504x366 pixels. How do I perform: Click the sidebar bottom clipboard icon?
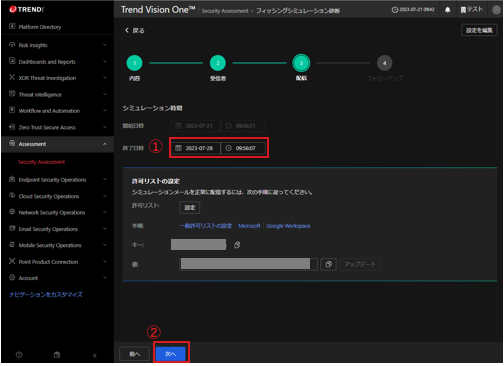coord(57,355)
